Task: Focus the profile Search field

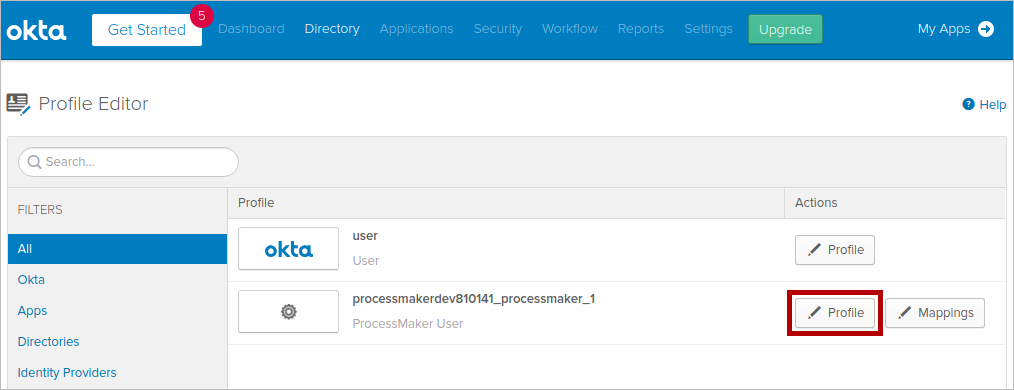Action: (129, 162)
